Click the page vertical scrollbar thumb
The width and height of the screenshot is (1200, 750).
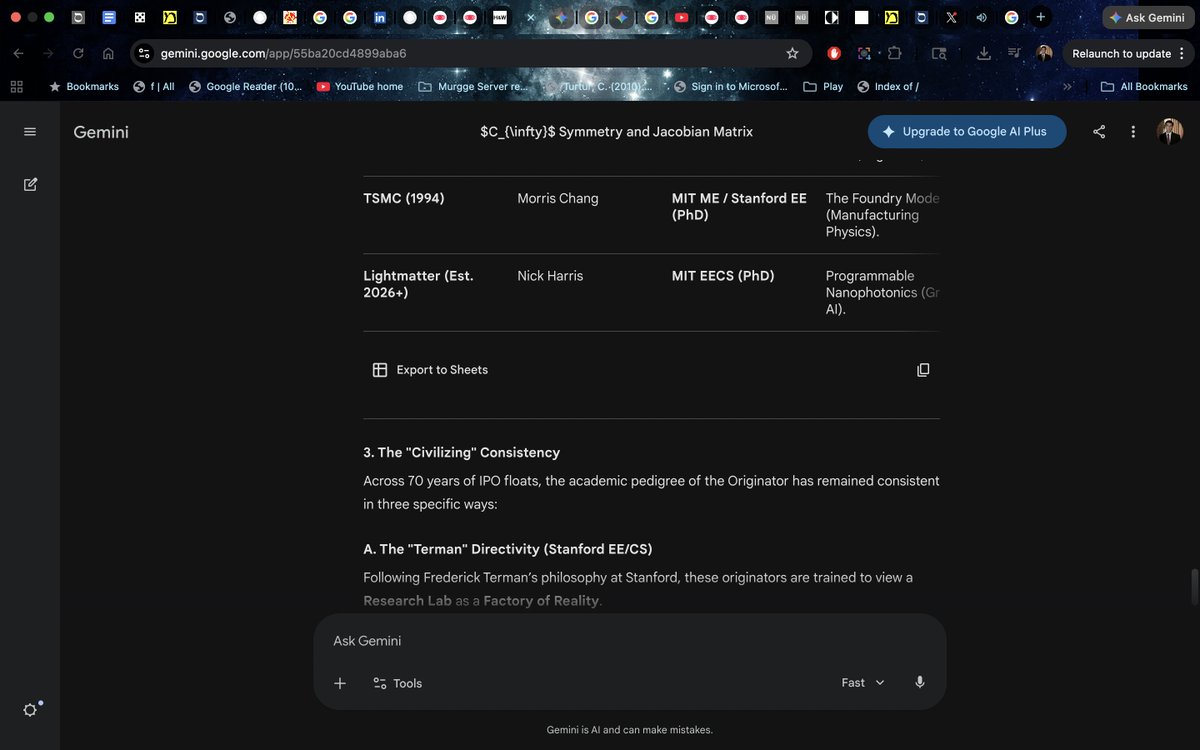1192,586
